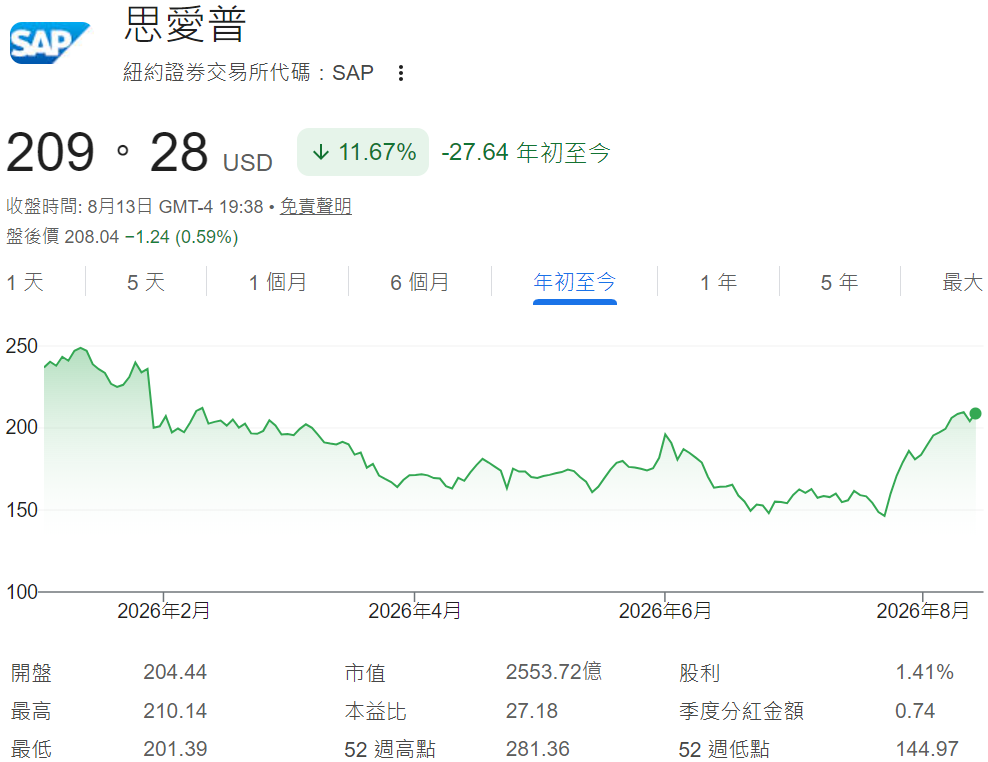
Task: Click the 股利 label
Action: point(699,673)
